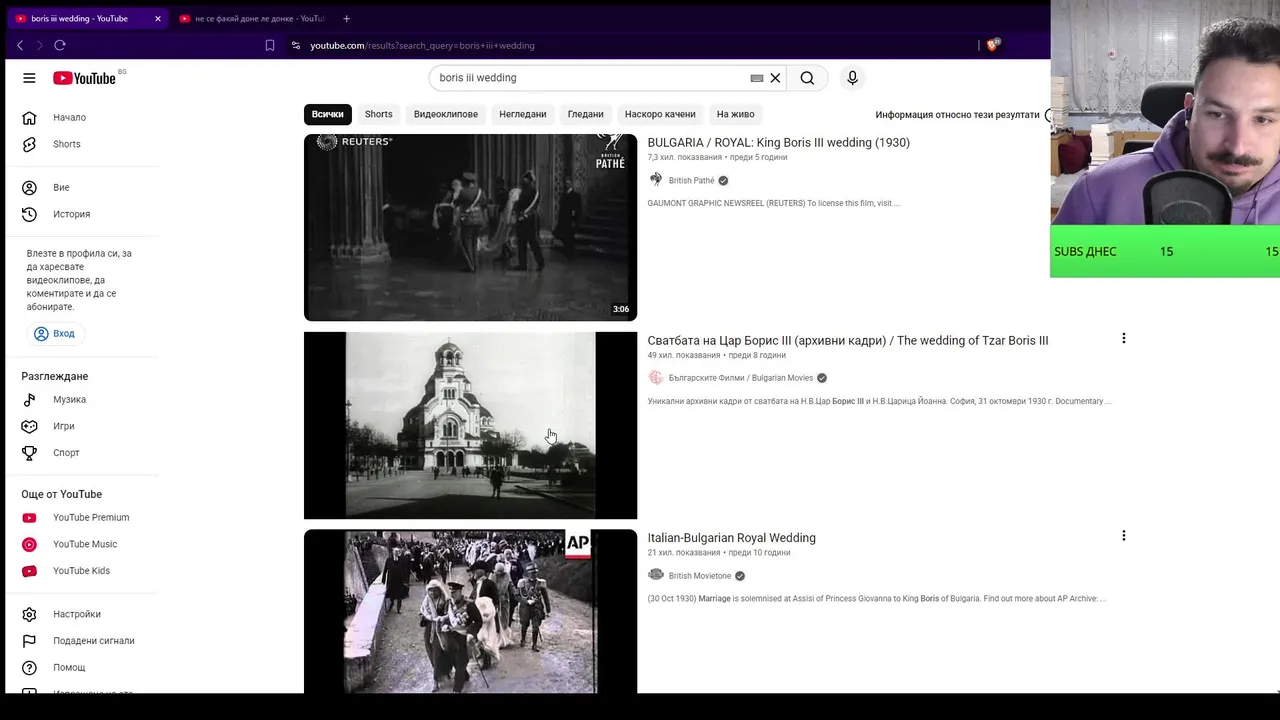Click the search magnifier button
Viewport: 1280px width, 720px height.
(x=807, y=78)
